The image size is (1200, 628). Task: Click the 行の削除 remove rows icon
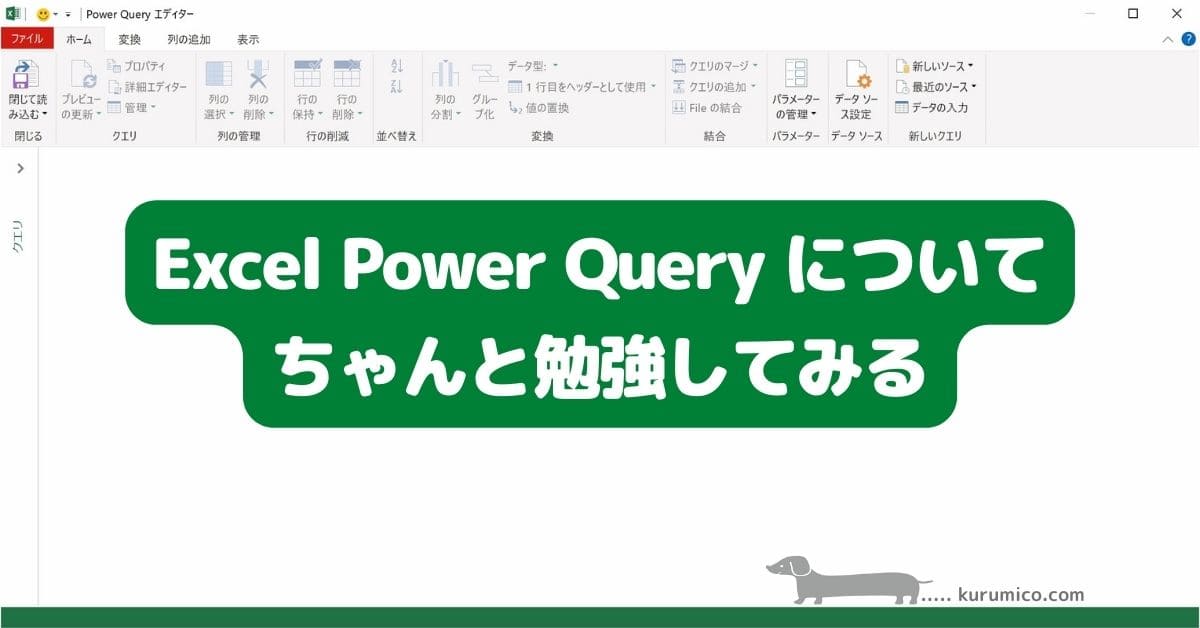[347, 74]
